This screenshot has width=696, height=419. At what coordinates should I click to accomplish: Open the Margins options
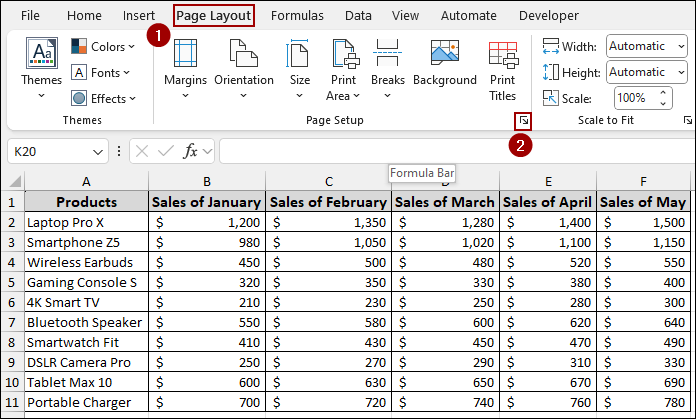coord(184,62)
